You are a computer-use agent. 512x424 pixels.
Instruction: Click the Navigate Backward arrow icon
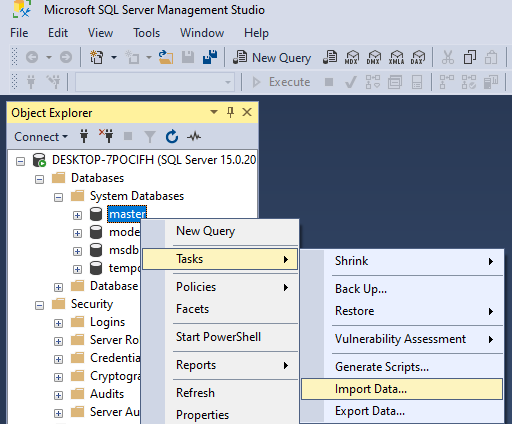pos(32,57)
